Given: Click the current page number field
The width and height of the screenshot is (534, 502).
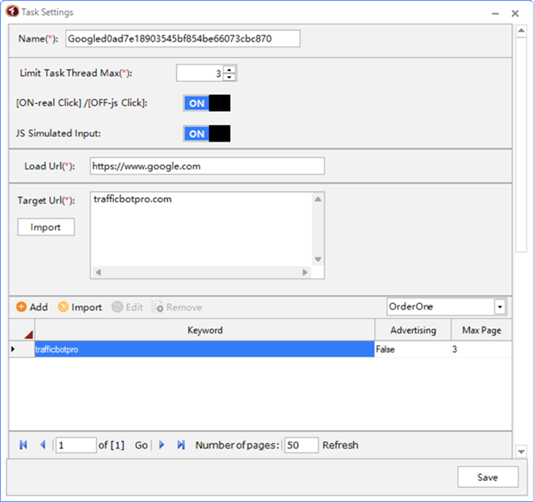Looking at the screenshot, I should 76,445.
